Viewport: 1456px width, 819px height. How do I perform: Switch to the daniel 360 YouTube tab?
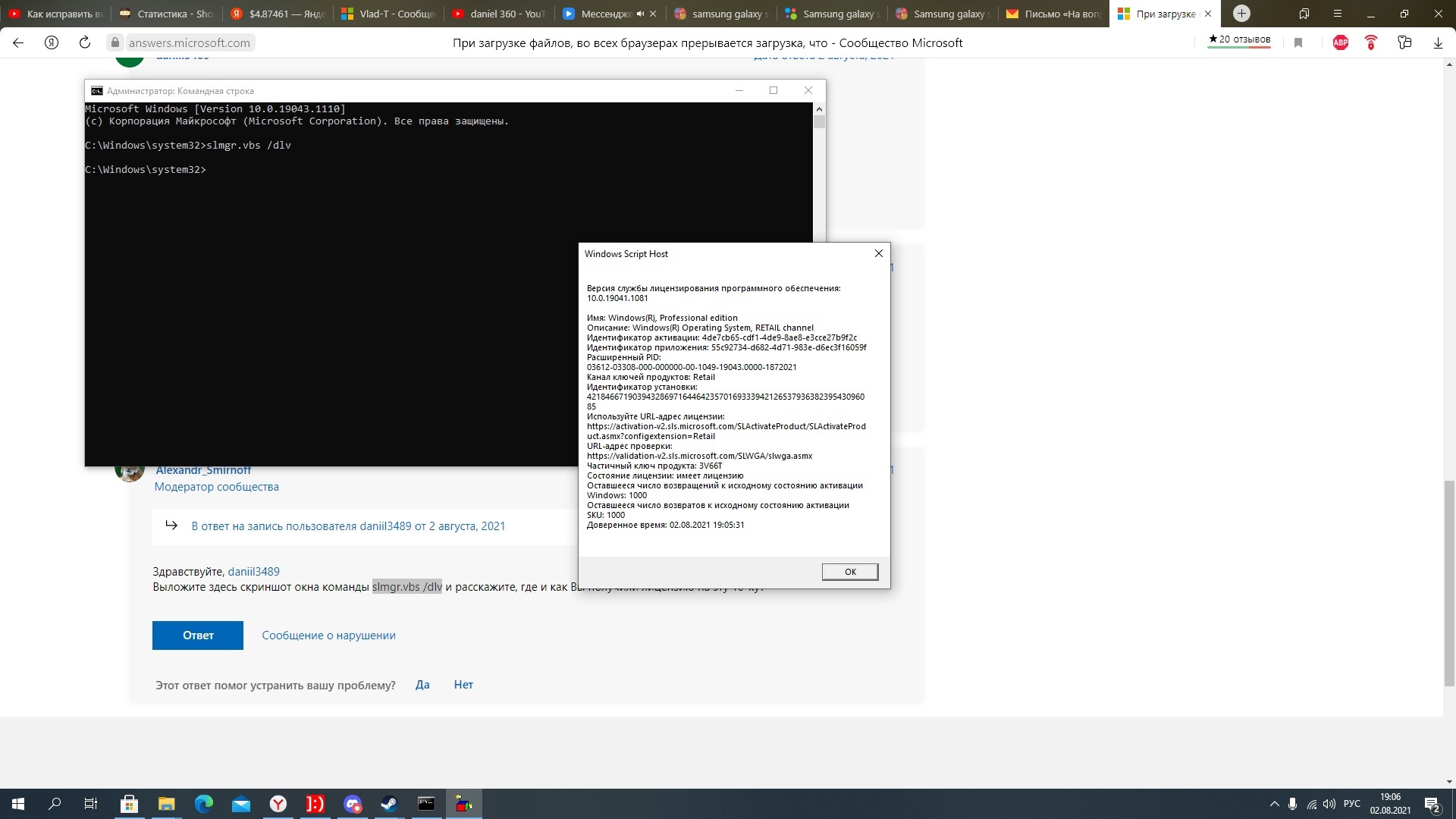[x=498, y=14]
